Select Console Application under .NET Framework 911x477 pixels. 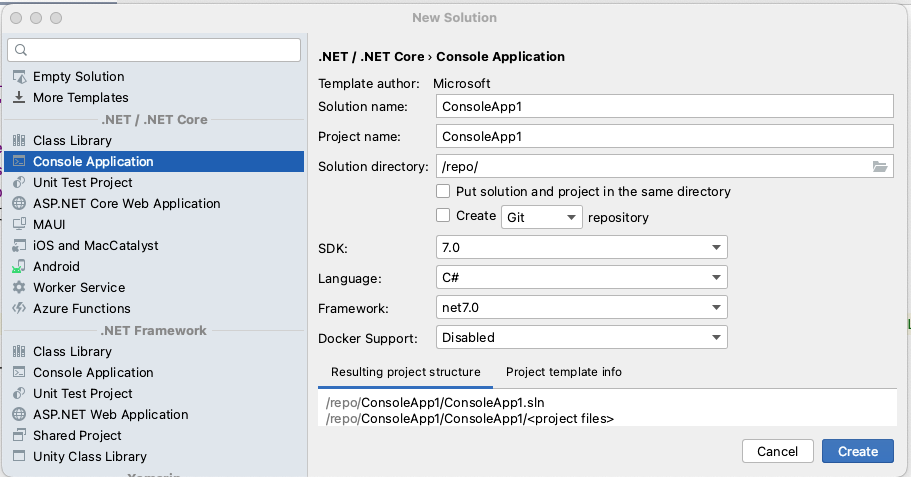(154, 372)
